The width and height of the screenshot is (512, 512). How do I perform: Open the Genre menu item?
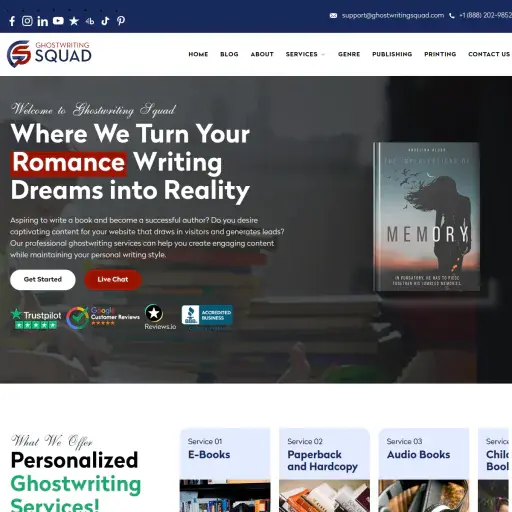(349, 54)
